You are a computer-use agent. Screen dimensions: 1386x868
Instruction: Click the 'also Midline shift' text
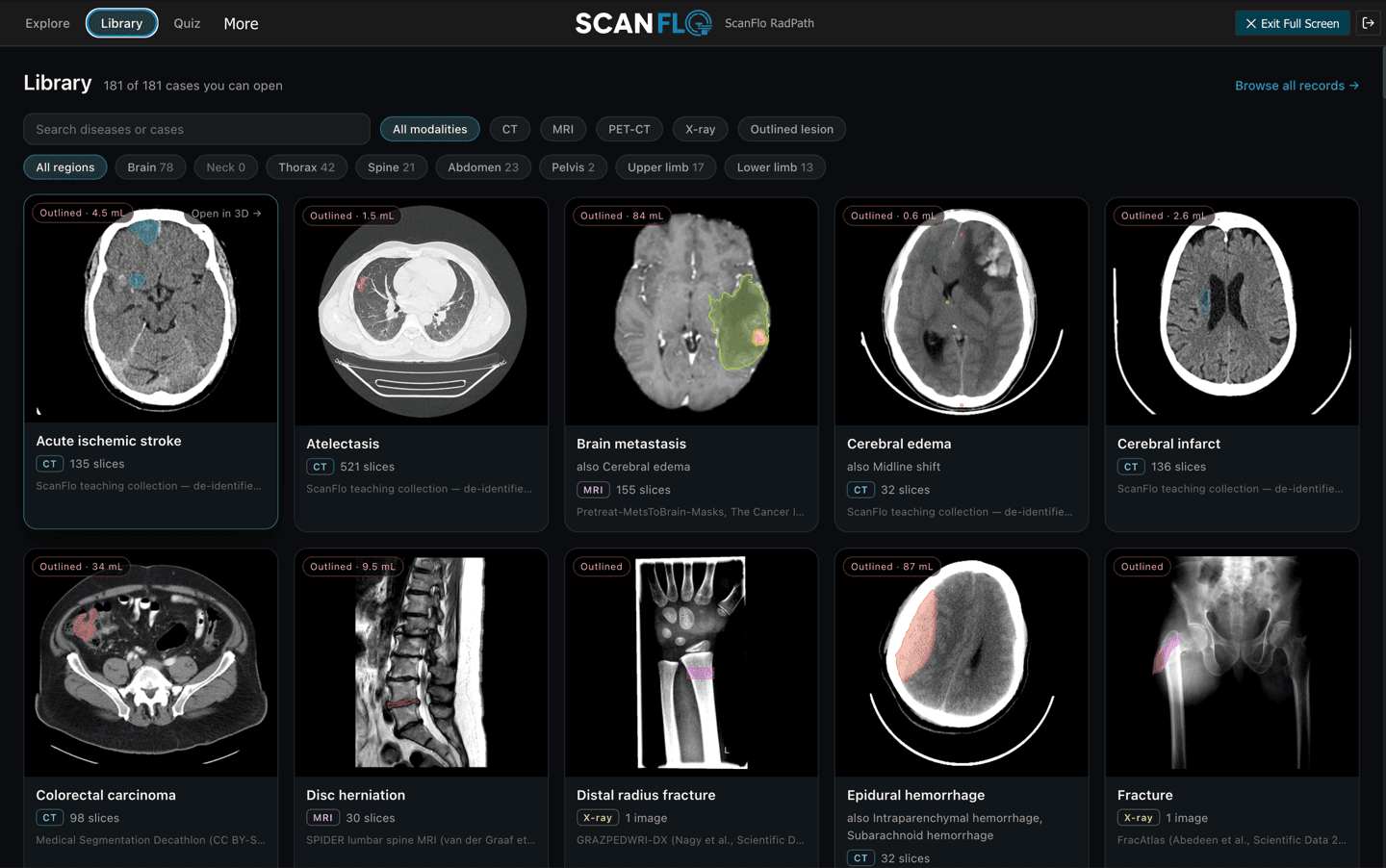[x=893, y=467]
